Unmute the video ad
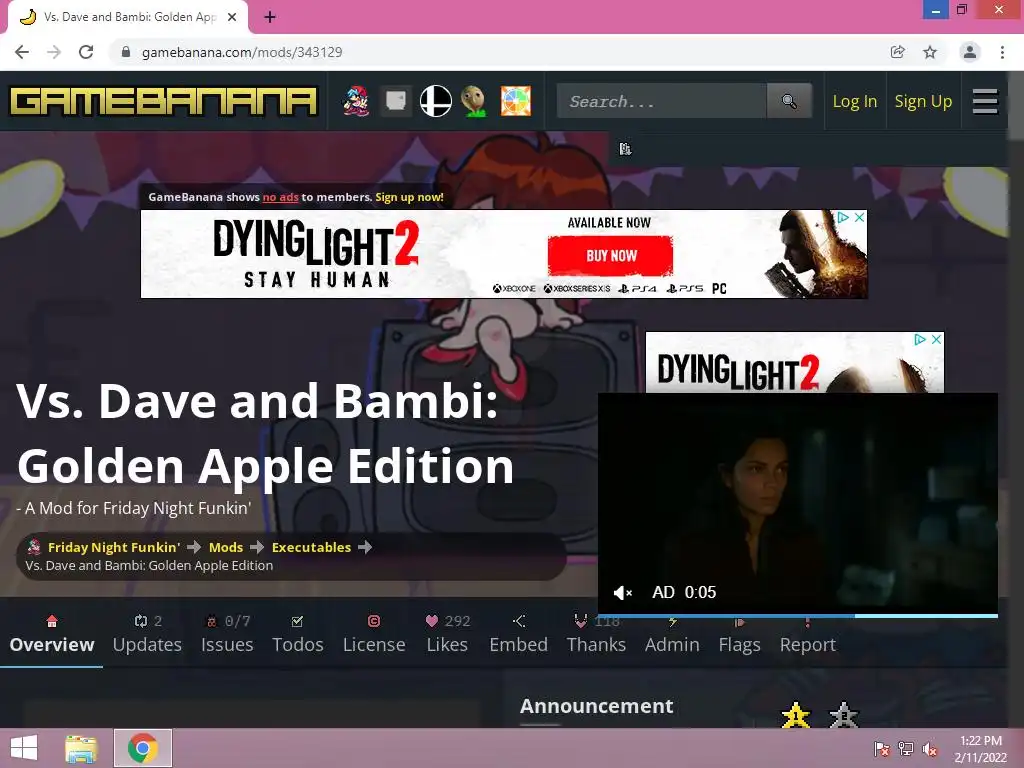 (623, 592)
